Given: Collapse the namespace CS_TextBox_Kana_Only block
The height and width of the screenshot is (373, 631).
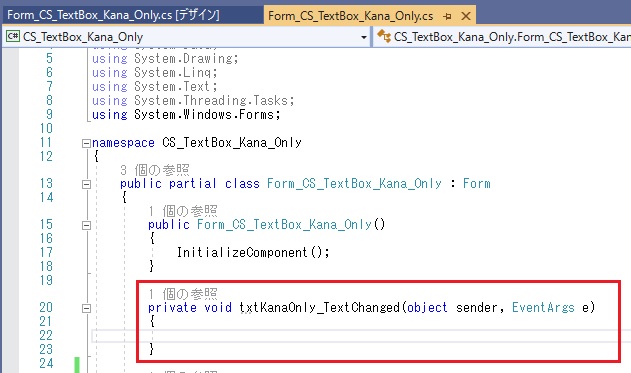Looking at the screenshot, I should tap(86, 143).
